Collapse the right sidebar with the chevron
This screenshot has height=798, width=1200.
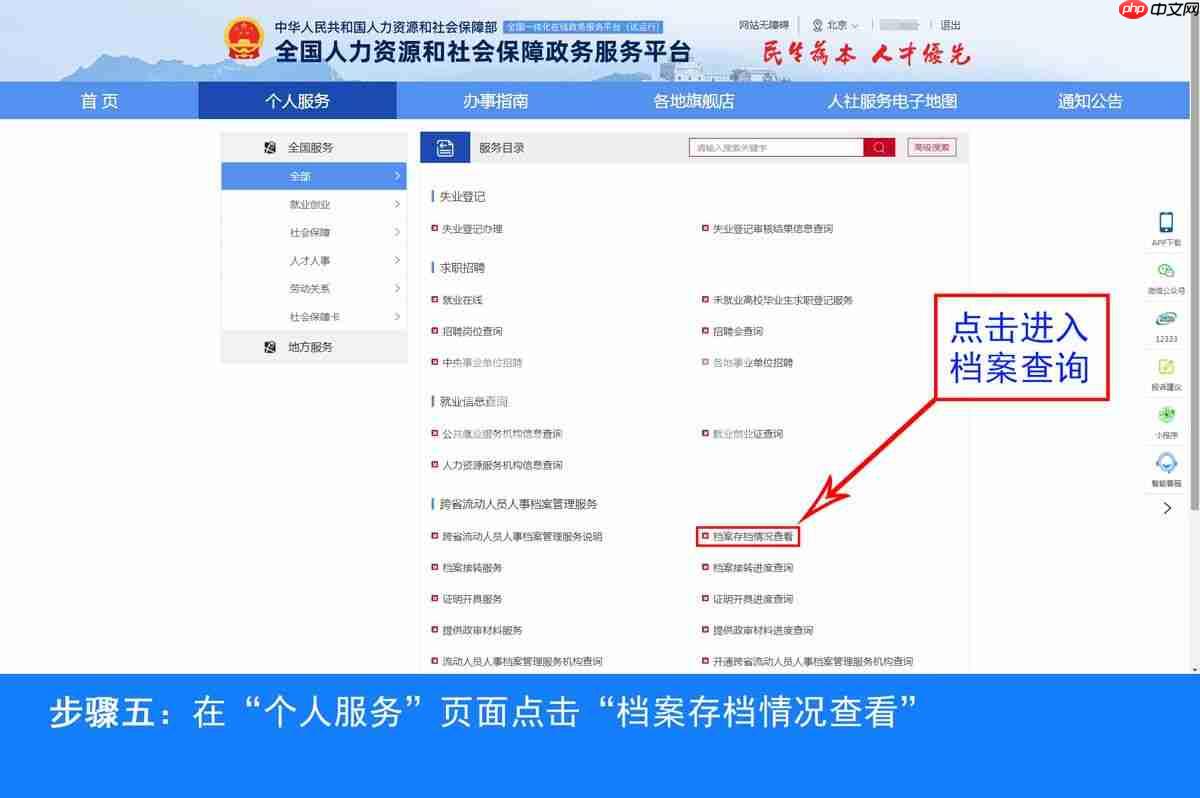pos(1165,508)
